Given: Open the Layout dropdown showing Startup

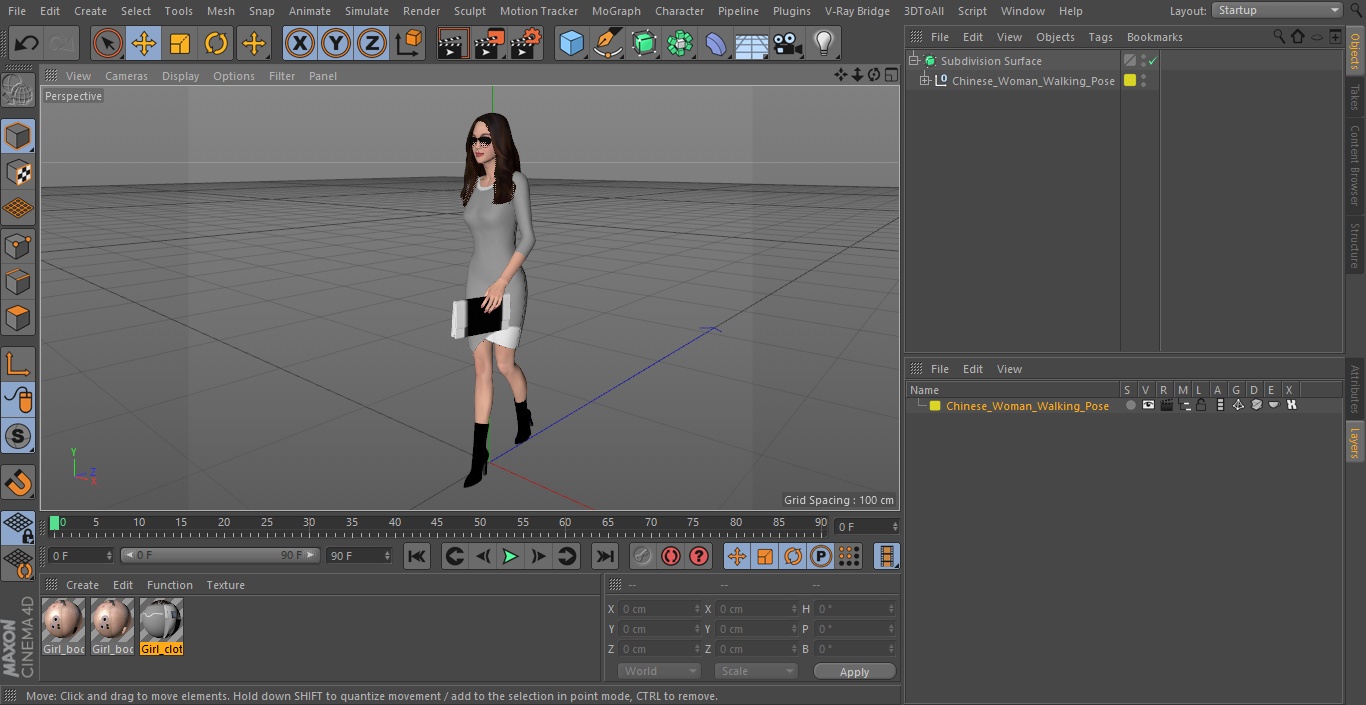Looking at the screenshot, I should pos(1278,10).
